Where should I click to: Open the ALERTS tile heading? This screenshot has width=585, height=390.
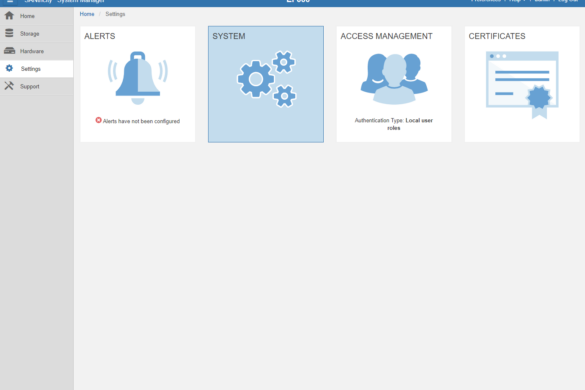(x=100, y=36)
